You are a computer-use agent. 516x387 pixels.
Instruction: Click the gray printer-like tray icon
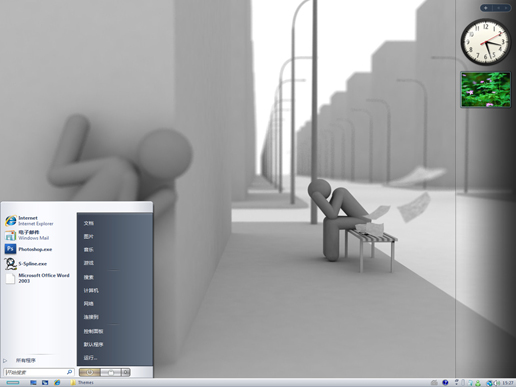pyautogui.click(x=434, y=383)
